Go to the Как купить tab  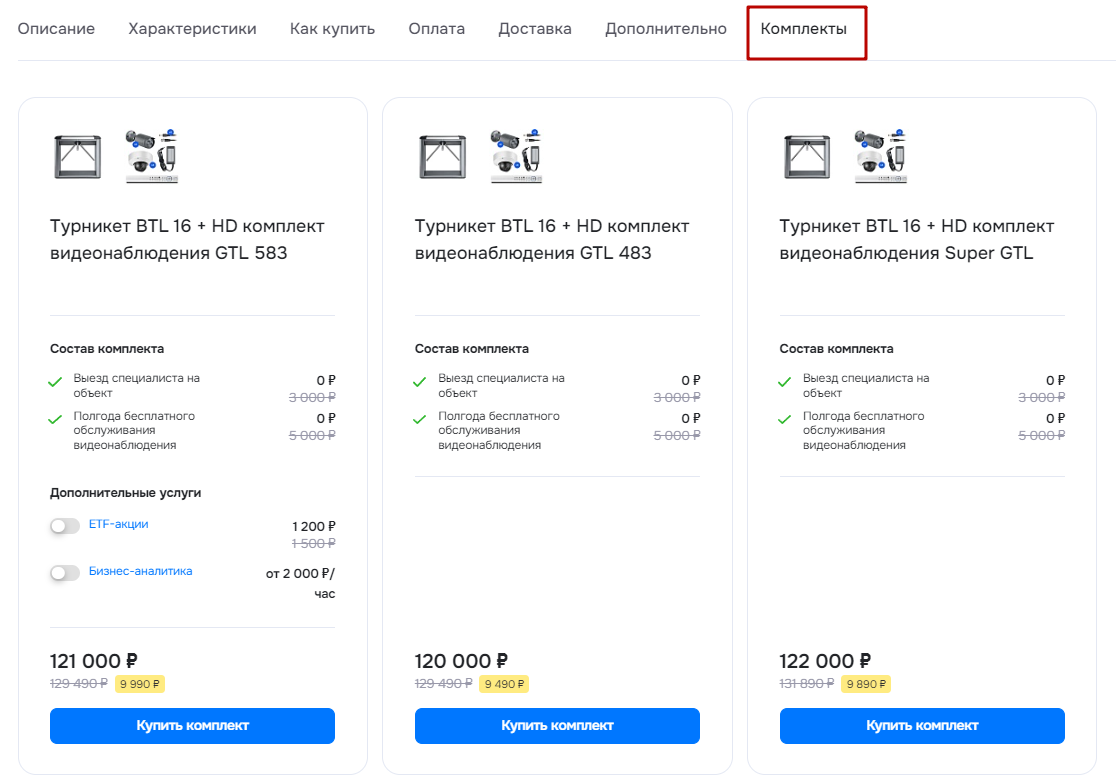tap(332, 29)
